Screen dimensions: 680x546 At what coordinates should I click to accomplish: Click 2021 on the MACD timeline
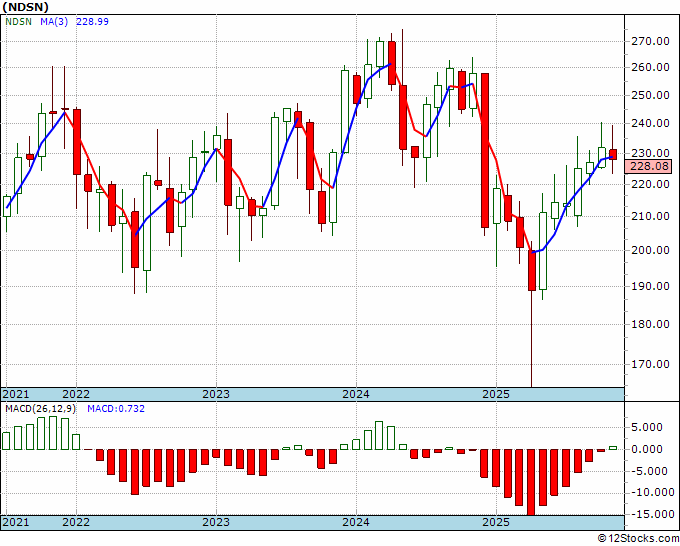pyautogui.click(x=16, y=522)
